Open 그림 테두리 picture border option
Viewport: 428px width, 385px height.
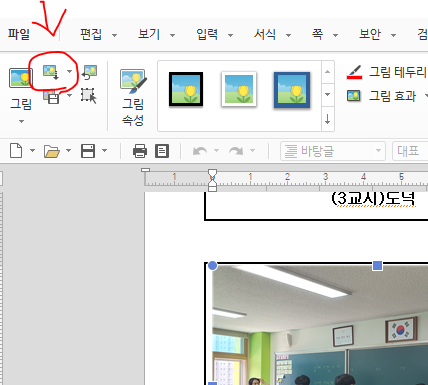click(398, 72)
